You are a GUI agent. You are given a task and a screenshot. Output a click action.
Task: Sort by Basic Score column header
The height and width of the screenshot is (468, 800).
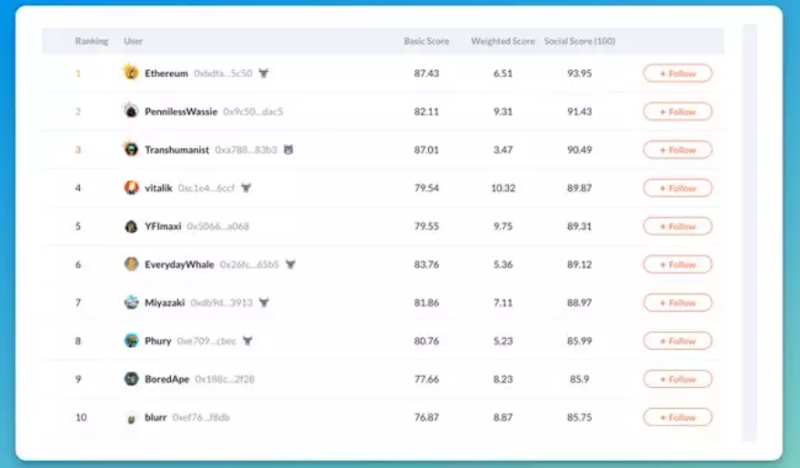427,41
